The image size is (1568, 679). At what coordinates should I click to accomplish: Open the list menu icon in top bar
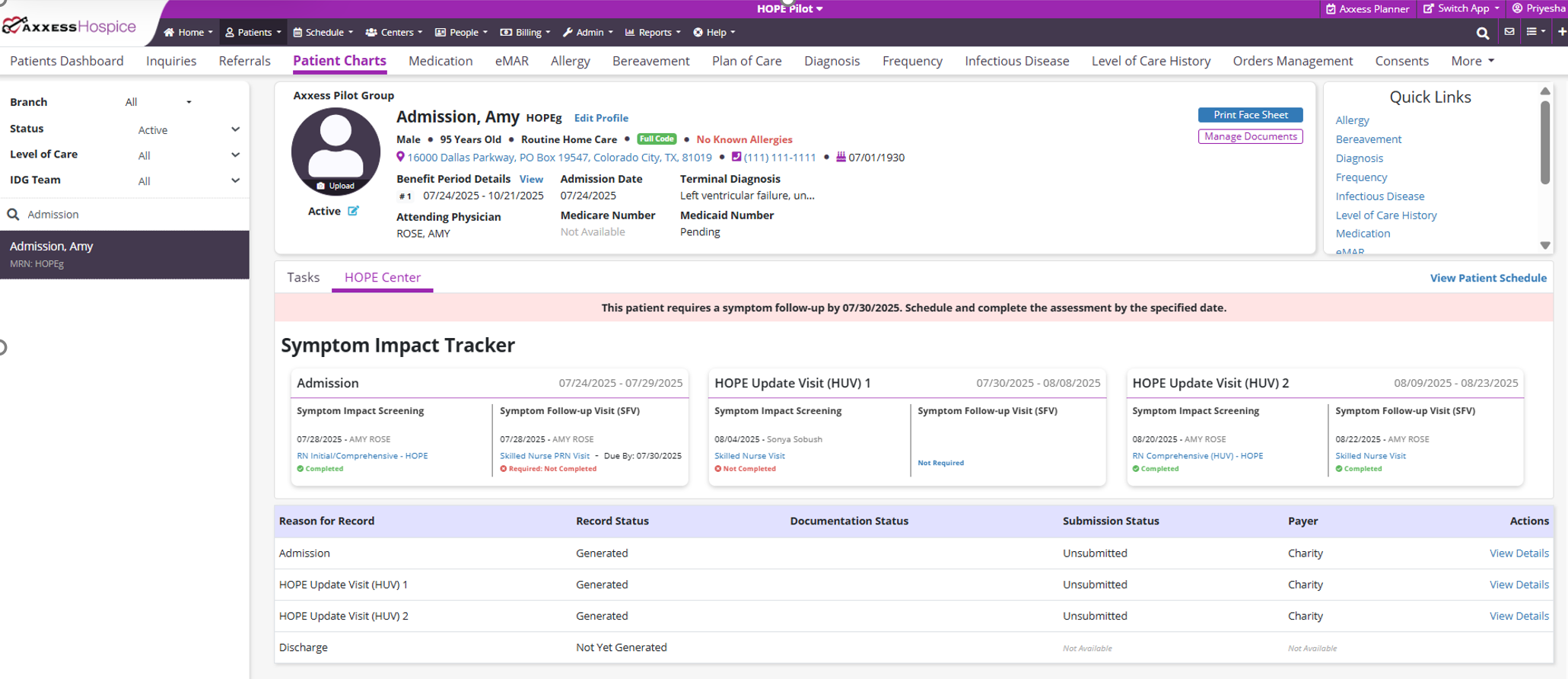click(1535, 32)
